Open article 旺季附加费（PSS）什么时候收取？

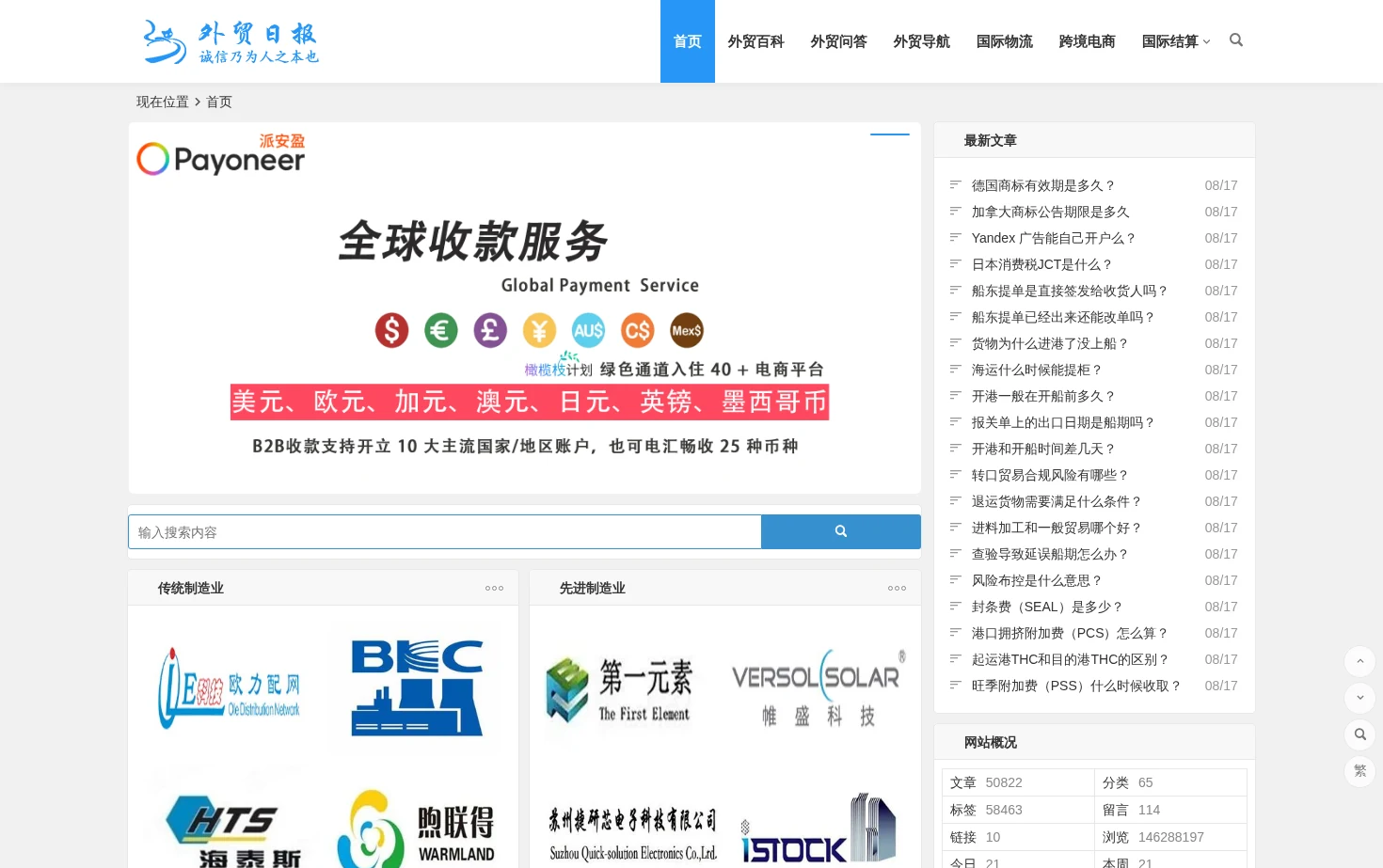pos(1076,686)
